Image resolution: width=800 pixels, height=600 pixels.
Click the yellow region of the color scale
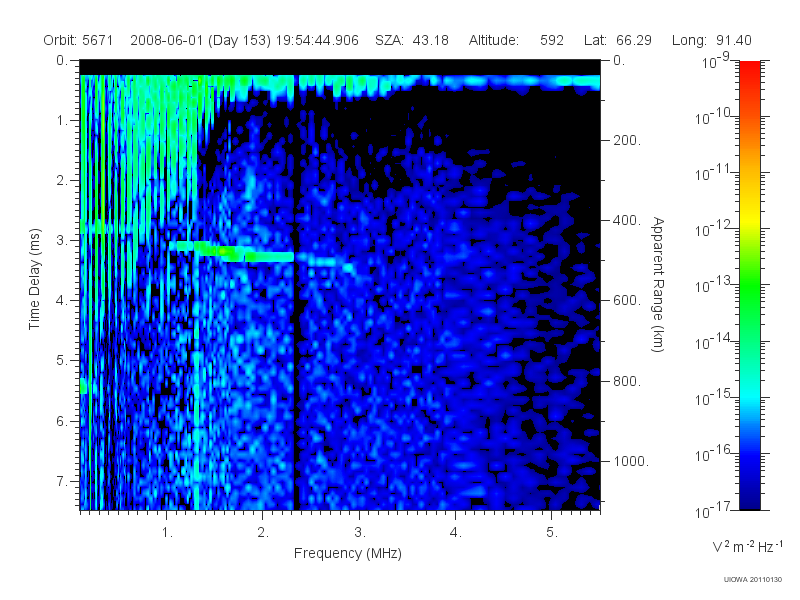pos(749,217)
